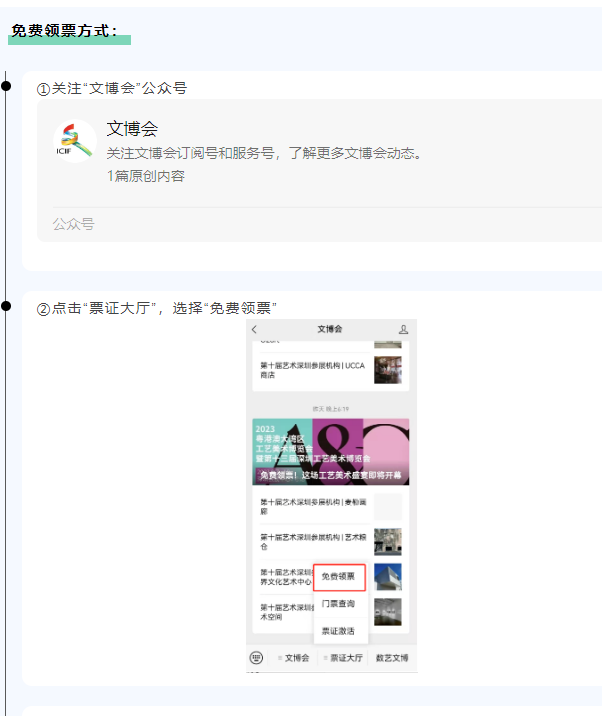This screenshot has height=716, width=602.
Task: Open the article ending 界文化艺术中心
Action: tap(286, 577)
